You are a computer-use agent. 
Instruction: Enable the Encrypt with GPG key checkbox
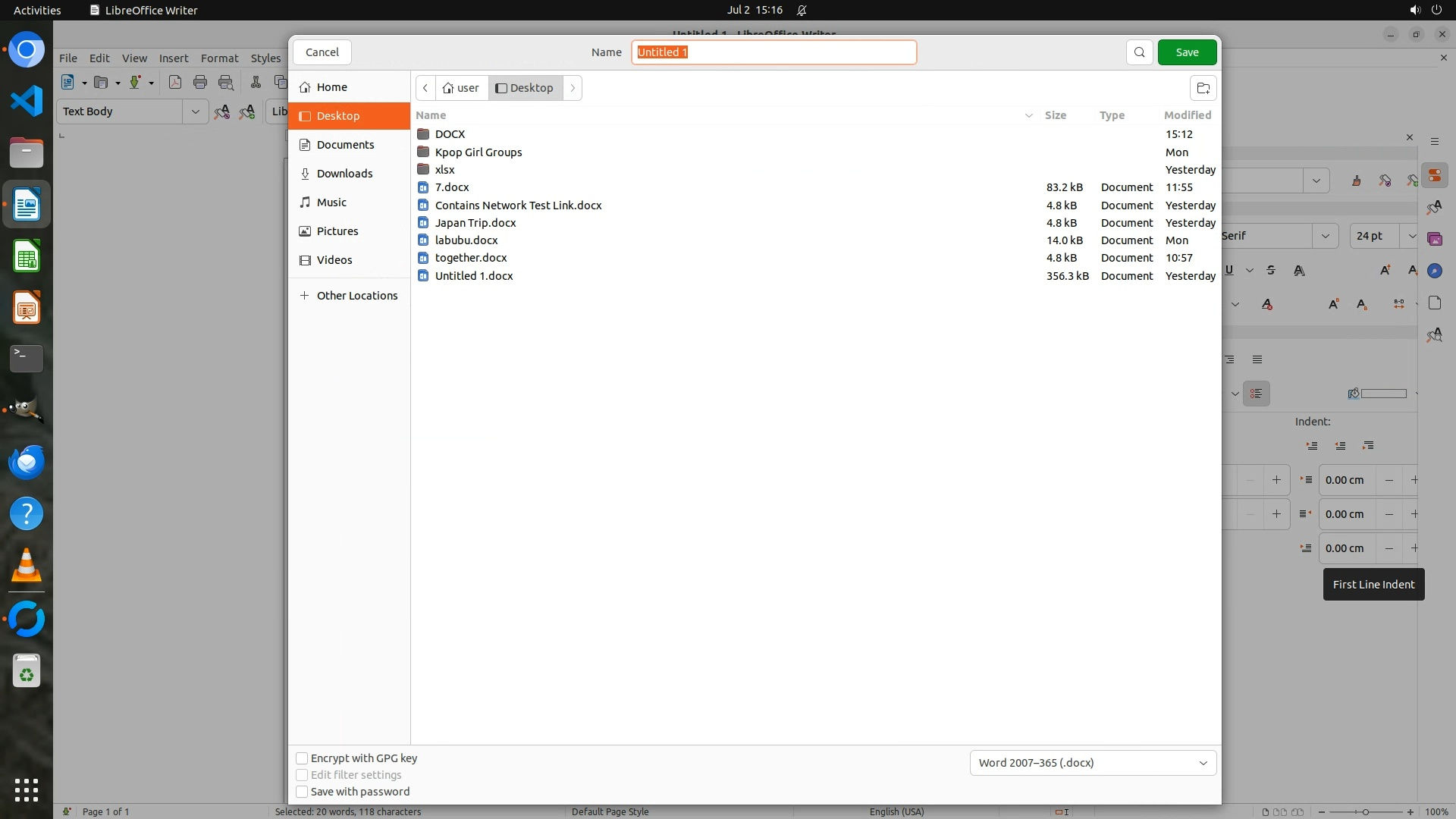pyautogui.click(x=302, y=758)
